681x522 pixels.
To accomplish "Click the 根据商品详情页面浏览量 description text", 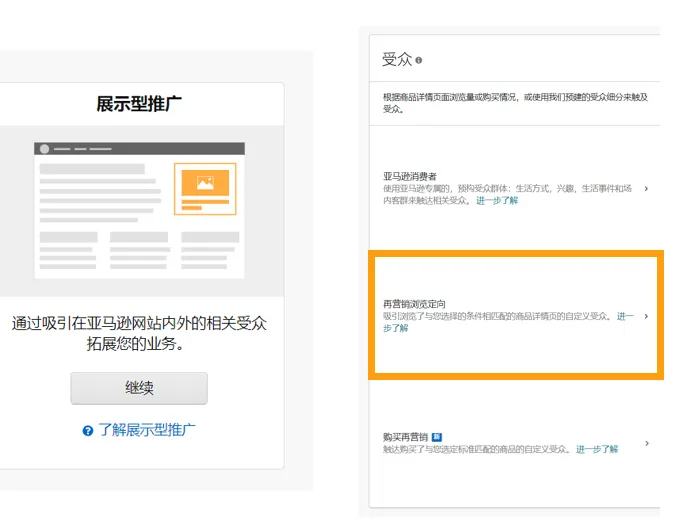I will pyautogui.click(x=515, y=103).
